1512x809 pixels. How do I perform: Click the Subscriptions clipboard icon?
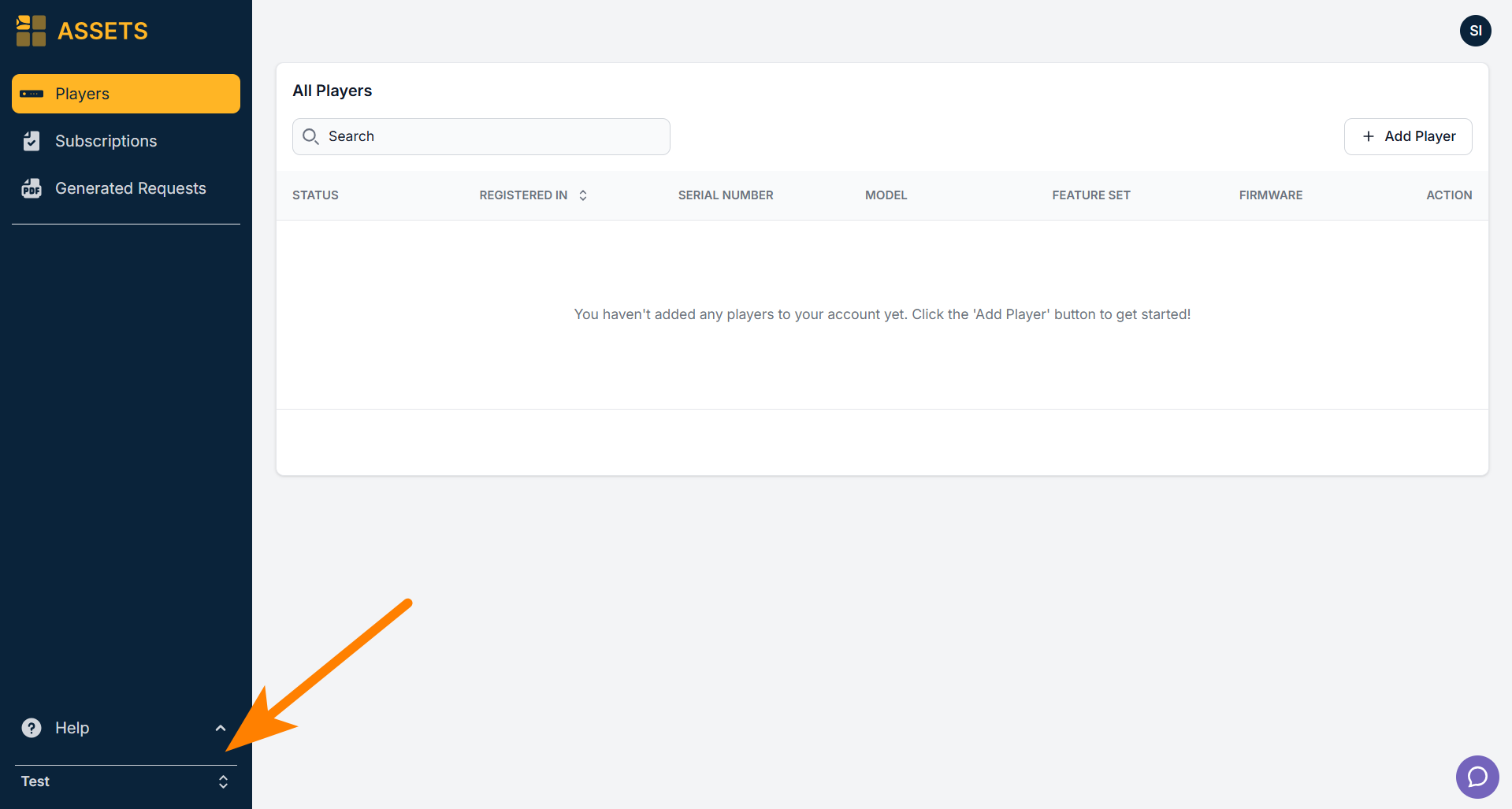pyautogui.click(x=32, y=141)
